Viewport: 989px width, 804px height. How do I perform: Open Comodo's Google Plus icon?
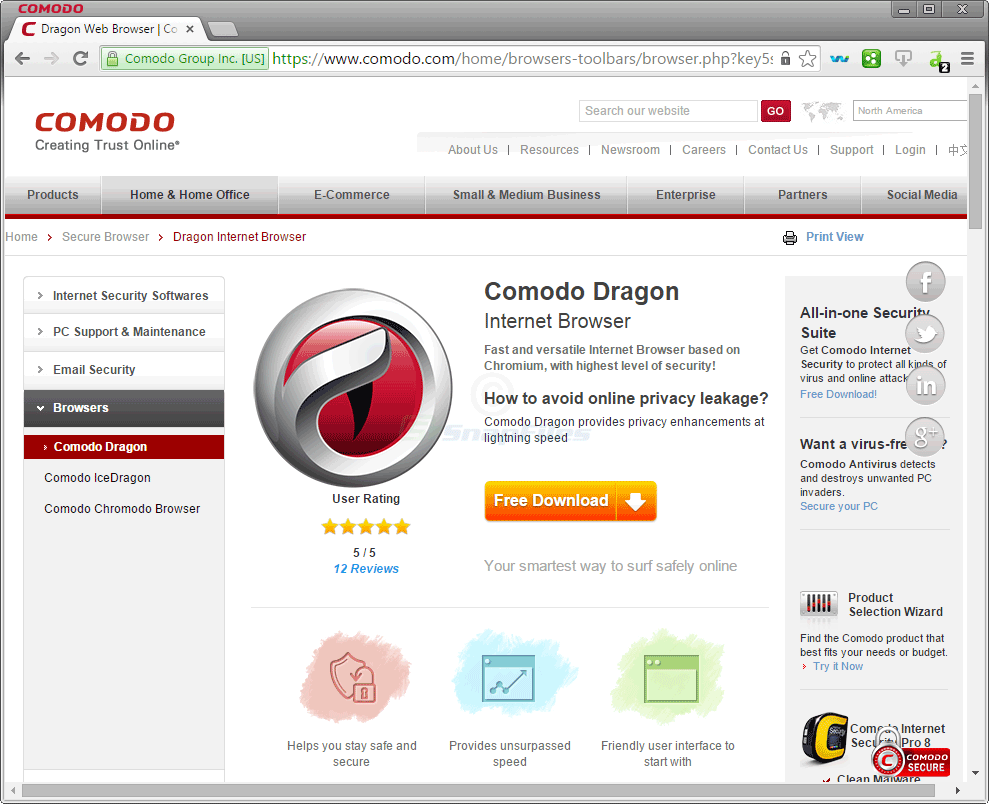925,436
